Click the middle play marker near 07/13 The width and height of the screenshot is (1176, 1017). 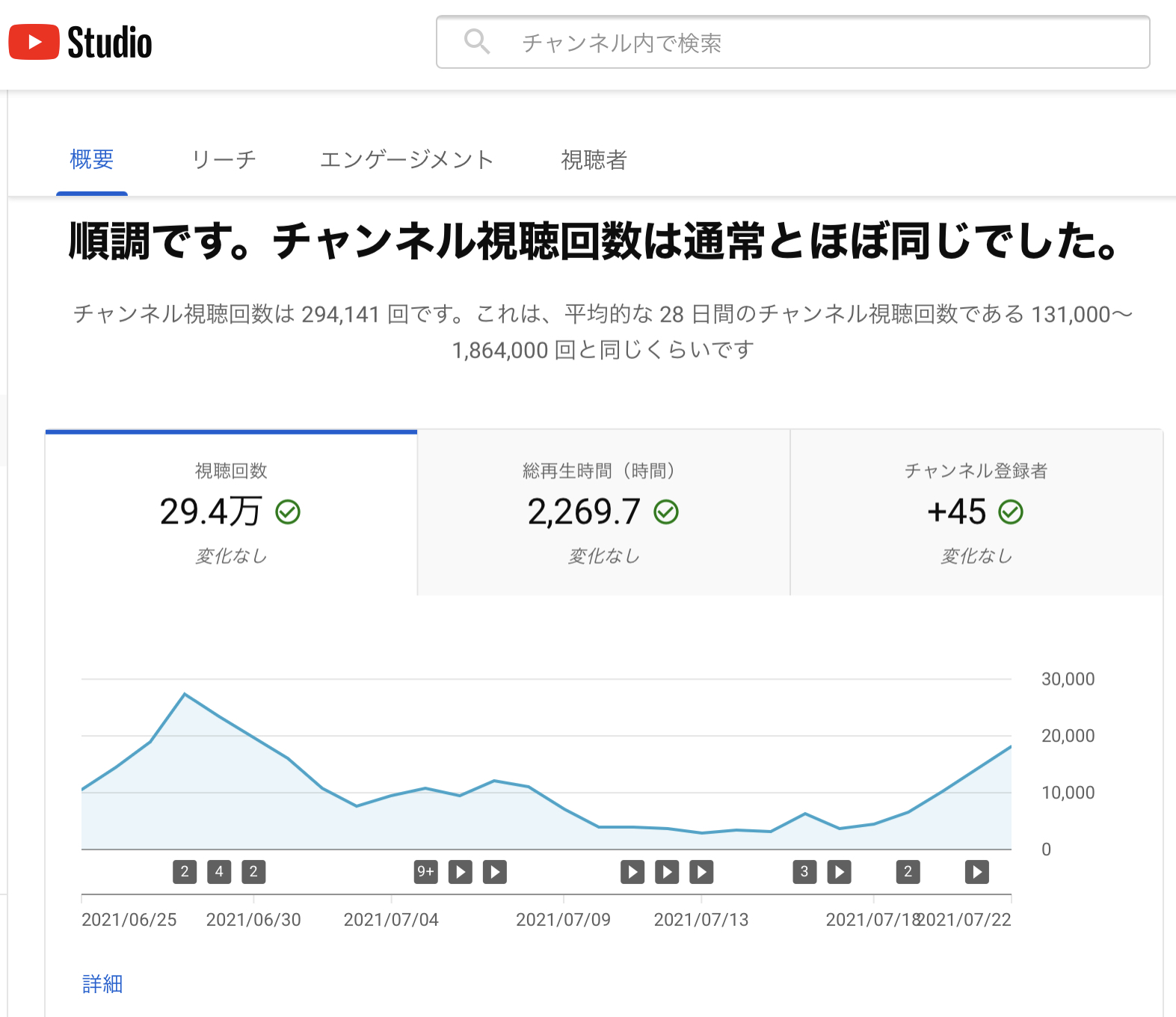[x=667, y=872]
